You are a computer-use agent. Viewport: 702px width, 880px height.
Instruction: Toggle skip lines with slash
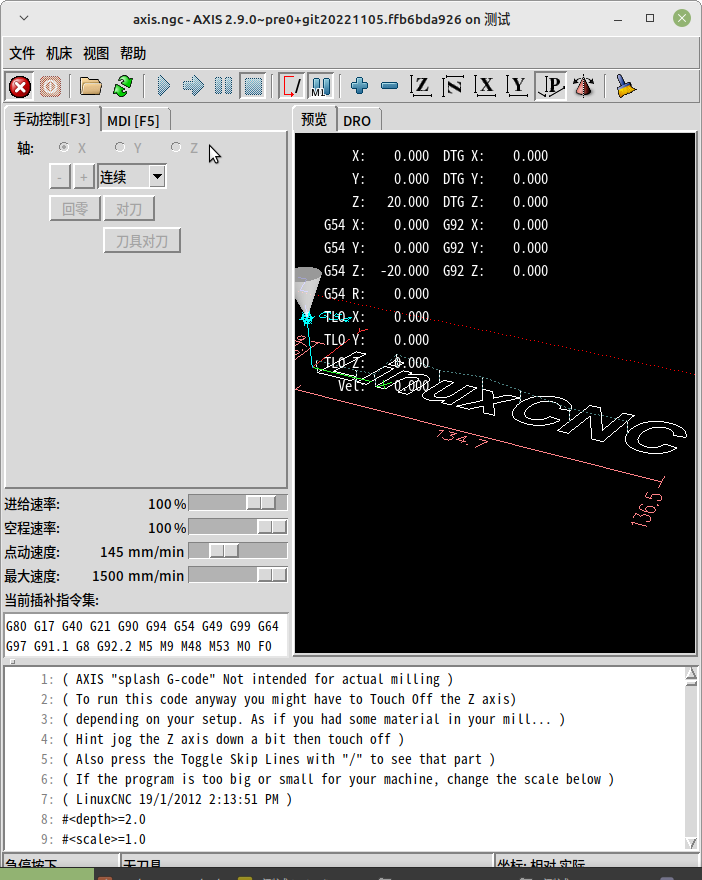[x=292, y=86]
